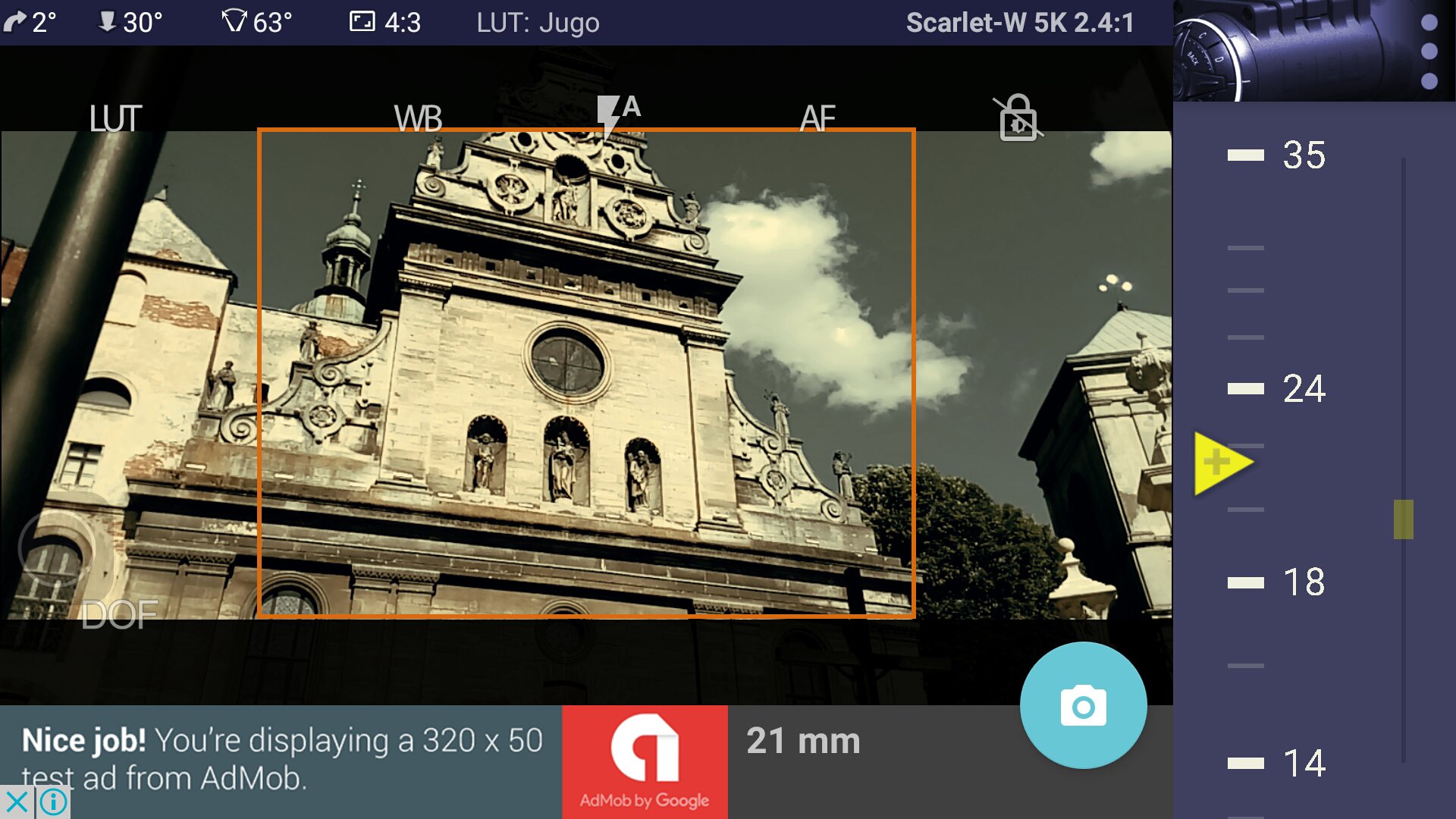Screen dimensions: 1456x819
Task: Change the LUT: Jugo selection
Action: click(538, 22)
